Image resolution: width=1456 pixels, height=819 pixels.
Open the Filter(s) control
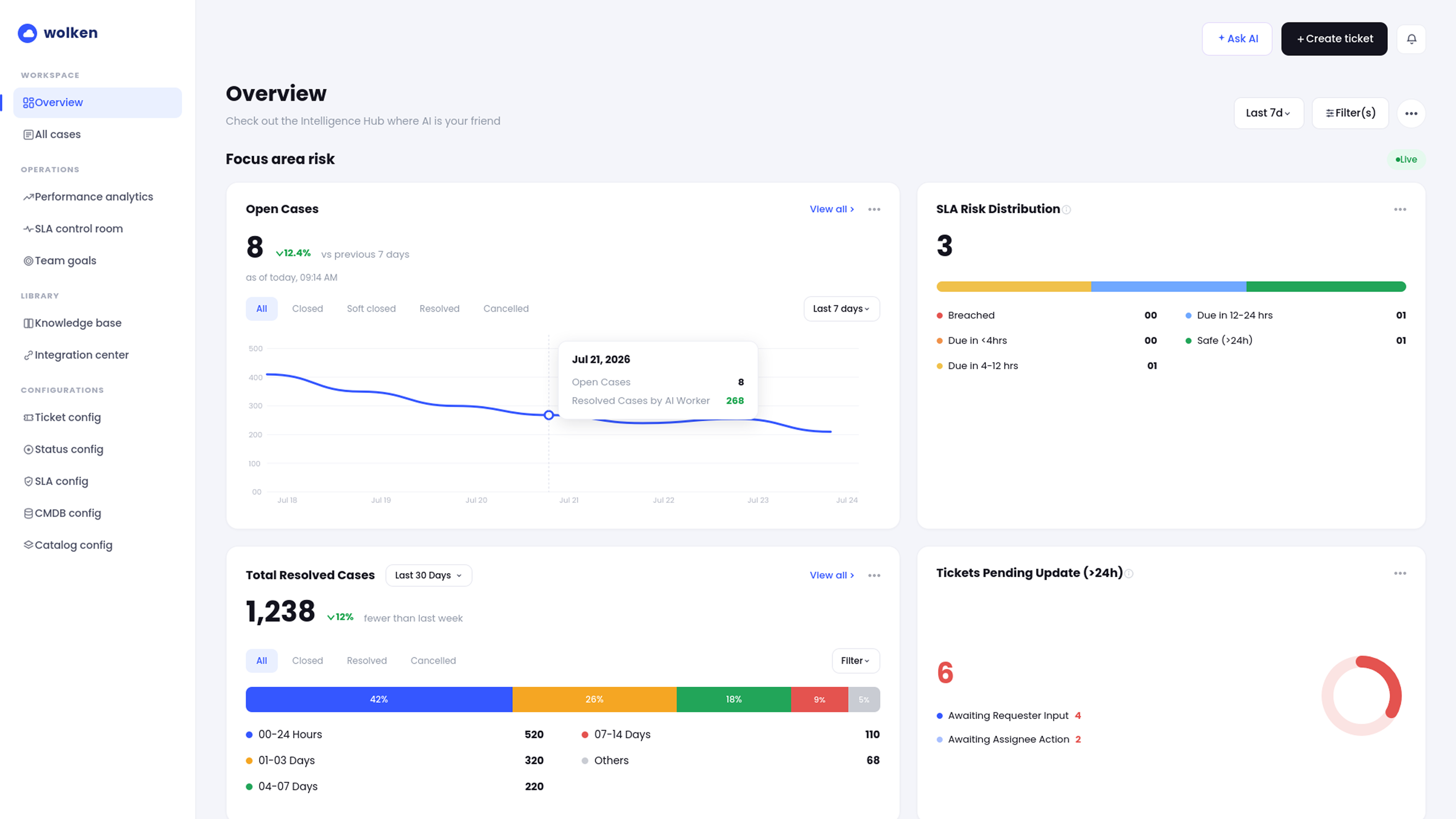(1350, 113)
